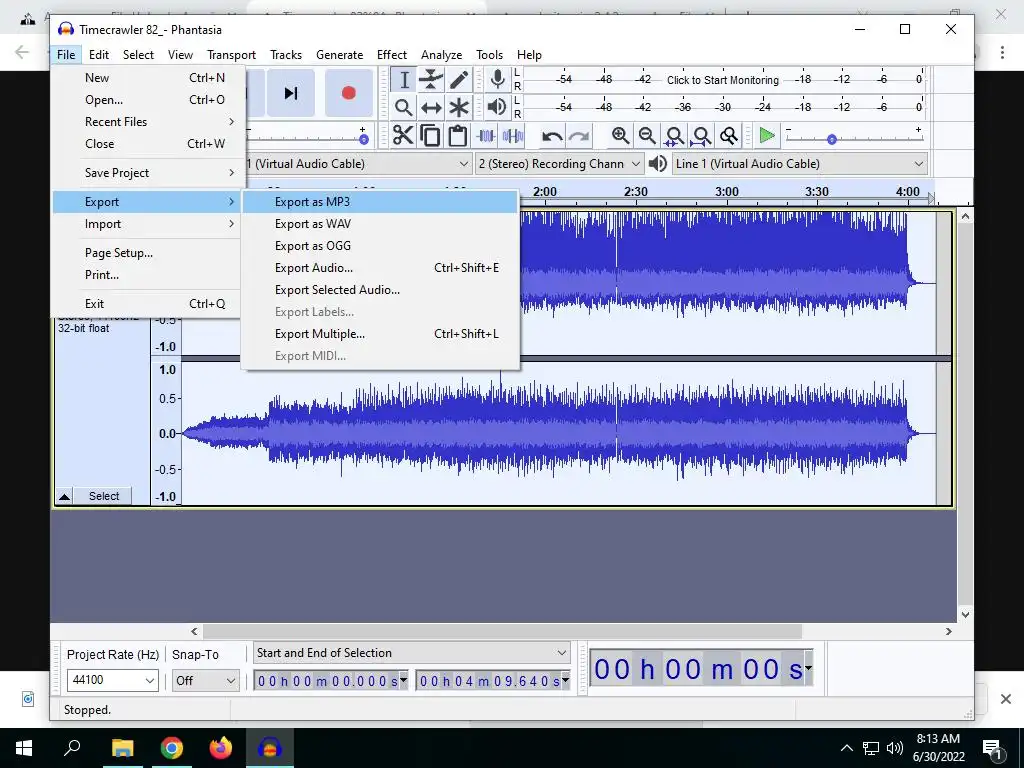This screenshot has width=1024, height=768.
Task: Open Firefox from the taskbar
Action: tap(221, 748)
